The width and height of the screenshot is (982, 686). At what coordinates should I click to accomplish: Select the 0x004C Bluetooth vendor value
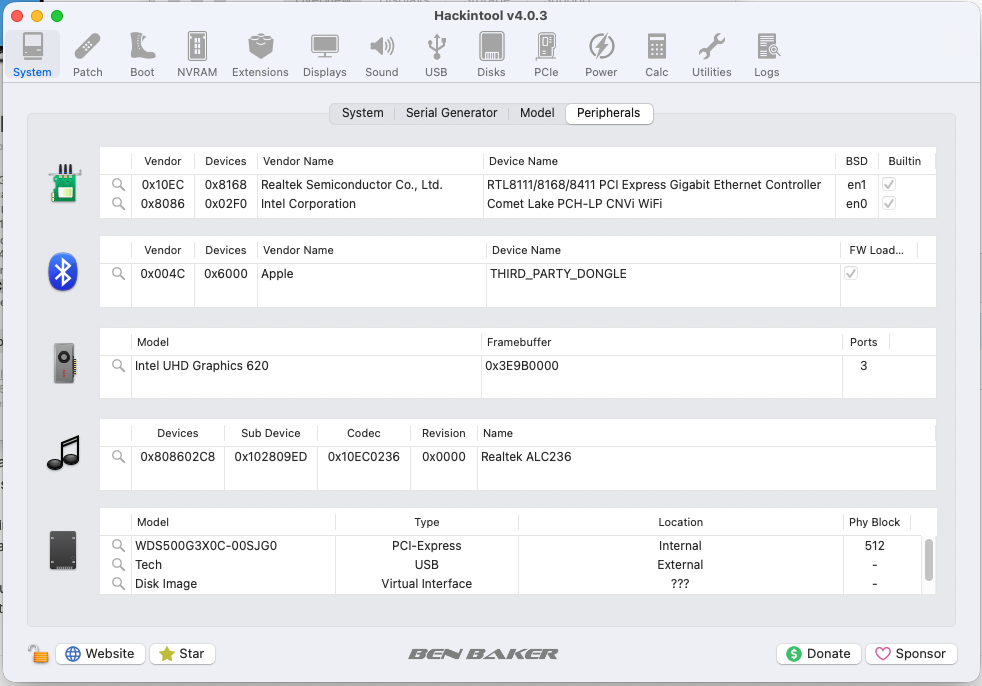point(163,274)
